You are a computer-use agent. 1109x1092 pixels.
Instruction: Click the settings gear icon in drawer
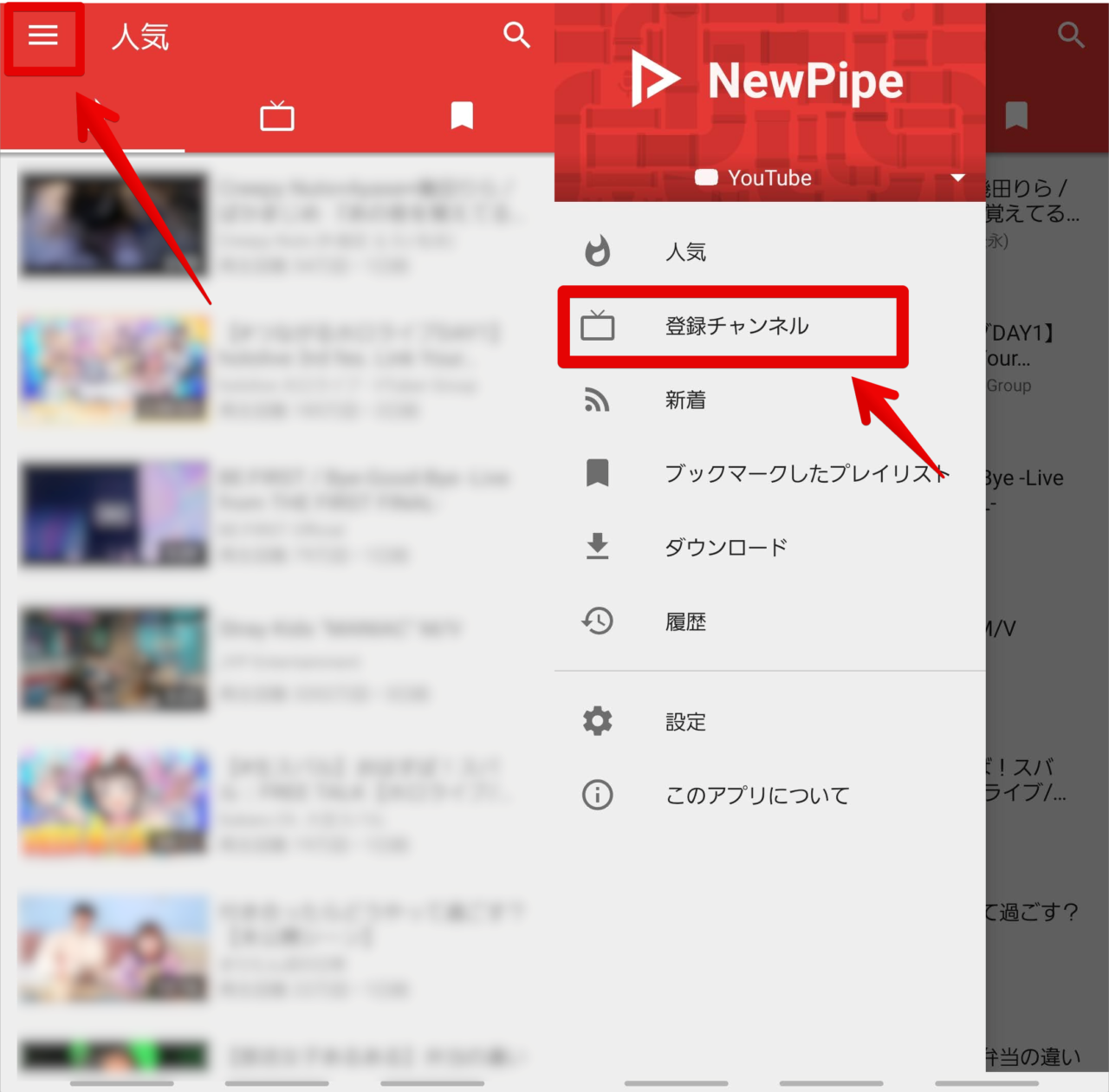[598, 721]
